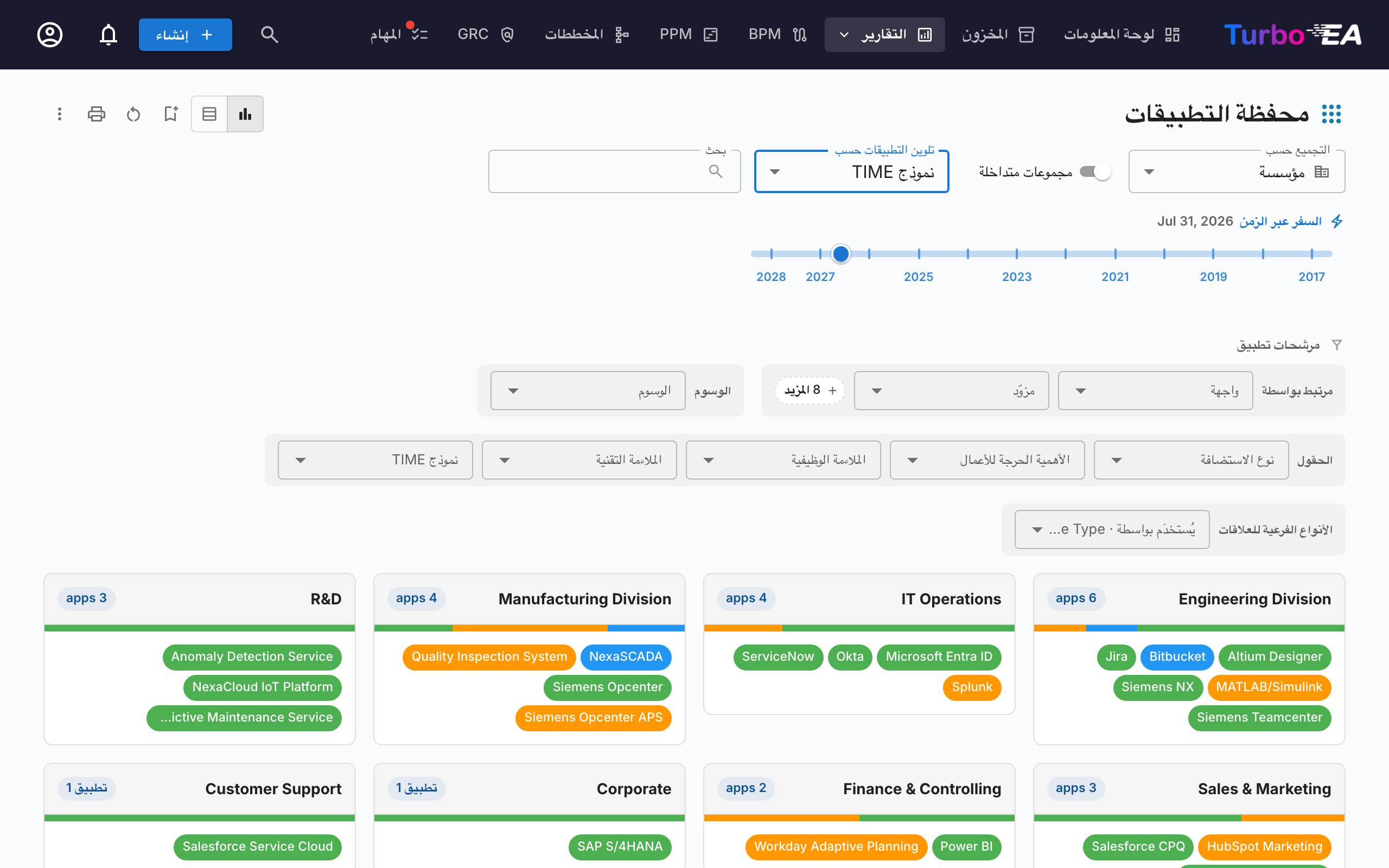The width and height of the screenshot is (1389, 868).
Task: Expand the واجهة relation filter dropdown
Action: (1155, 391)
